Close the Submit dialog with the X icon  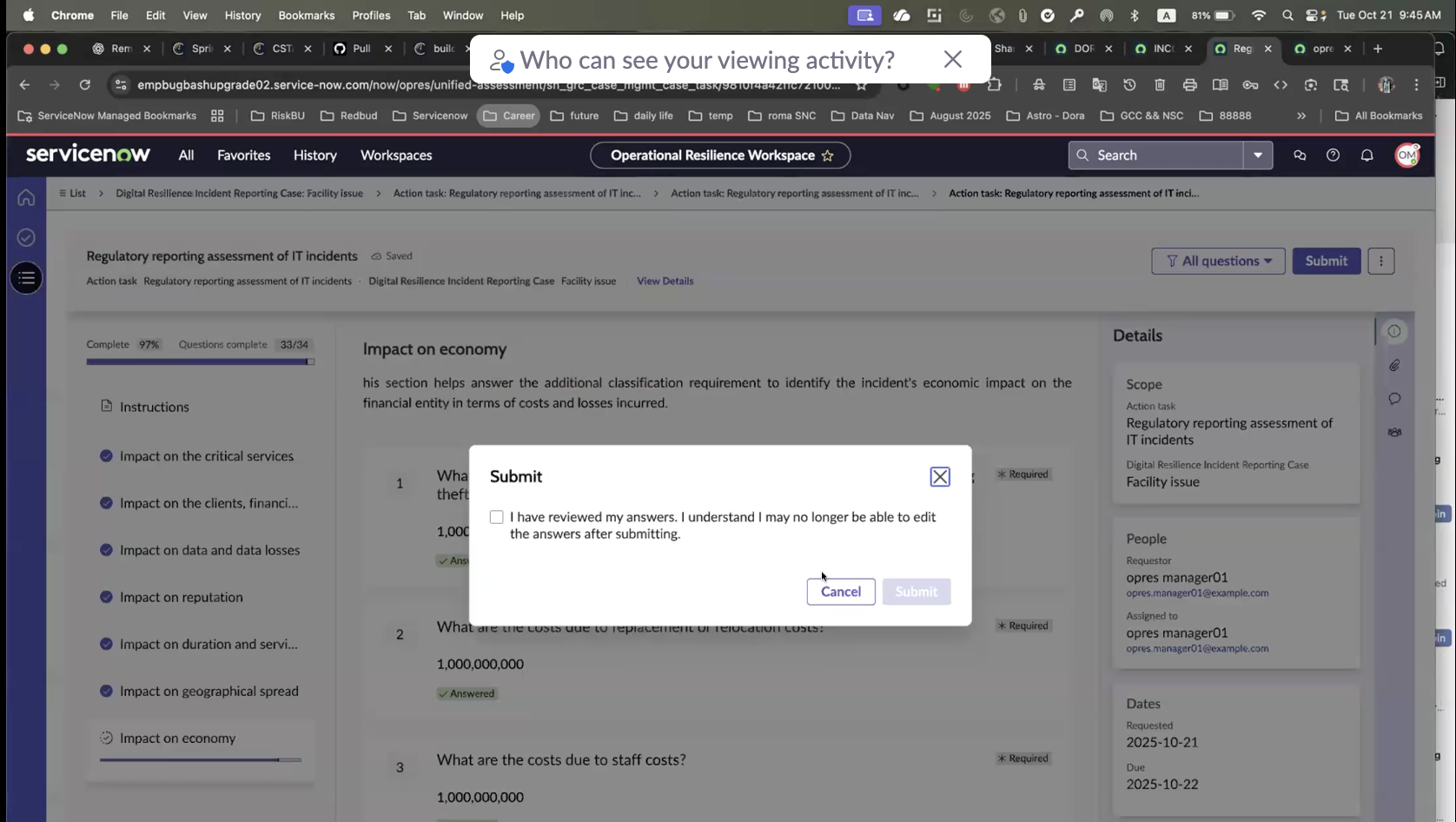pos(940,477)
